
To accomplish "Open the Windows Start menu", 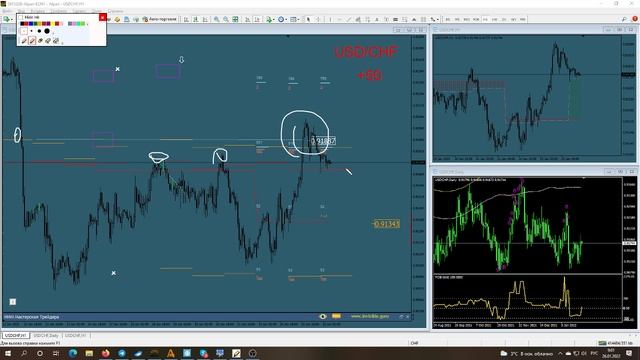I will [7, 353].
